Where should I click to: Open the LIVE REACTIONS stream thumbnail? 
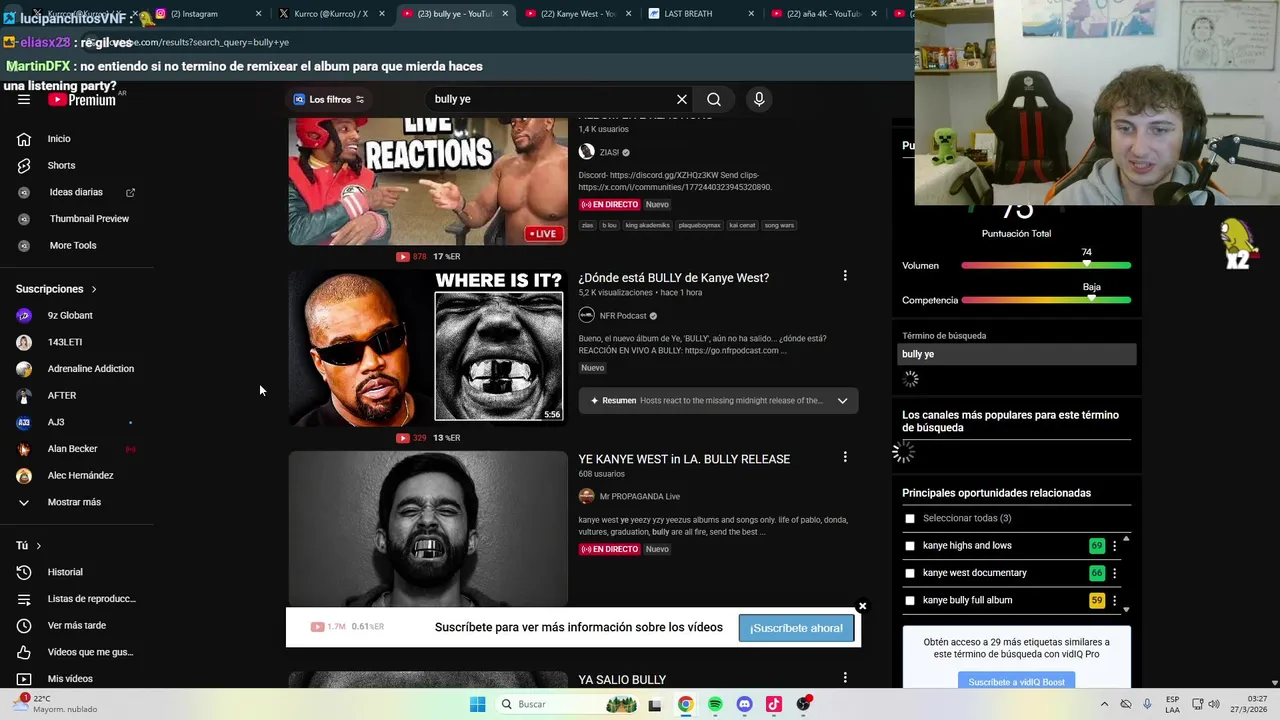tap(428, 181)
